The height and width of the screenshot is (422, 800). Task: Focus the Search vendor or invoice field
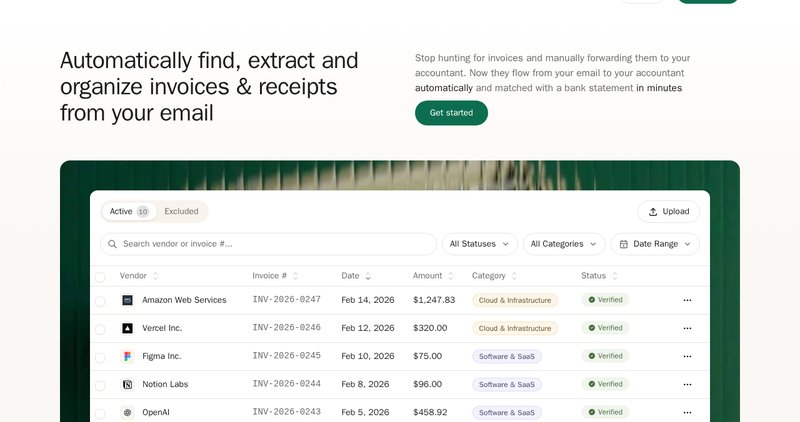pyautogui.click(x=270, y=244)
